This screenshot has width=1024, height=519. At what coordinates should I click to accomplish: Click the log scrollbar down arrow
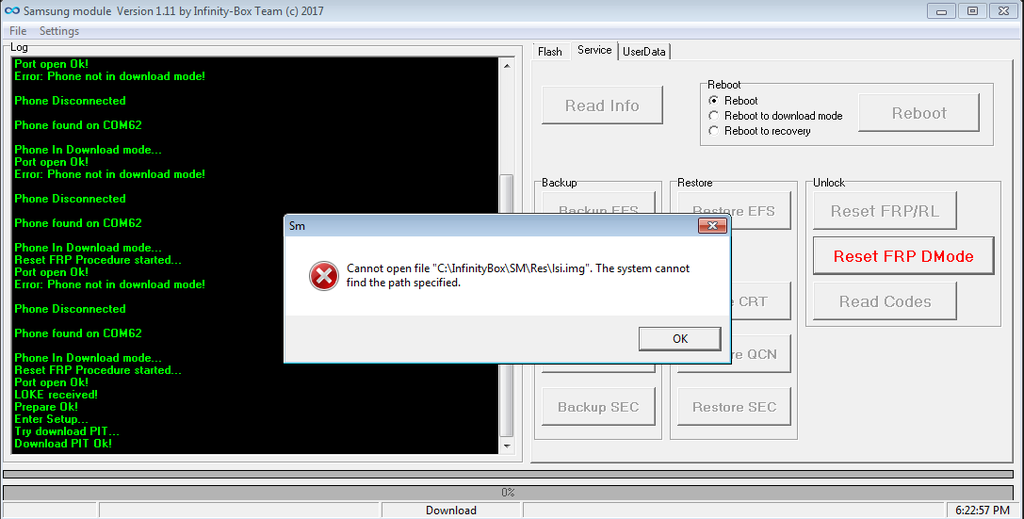click(x=507, y=446)
